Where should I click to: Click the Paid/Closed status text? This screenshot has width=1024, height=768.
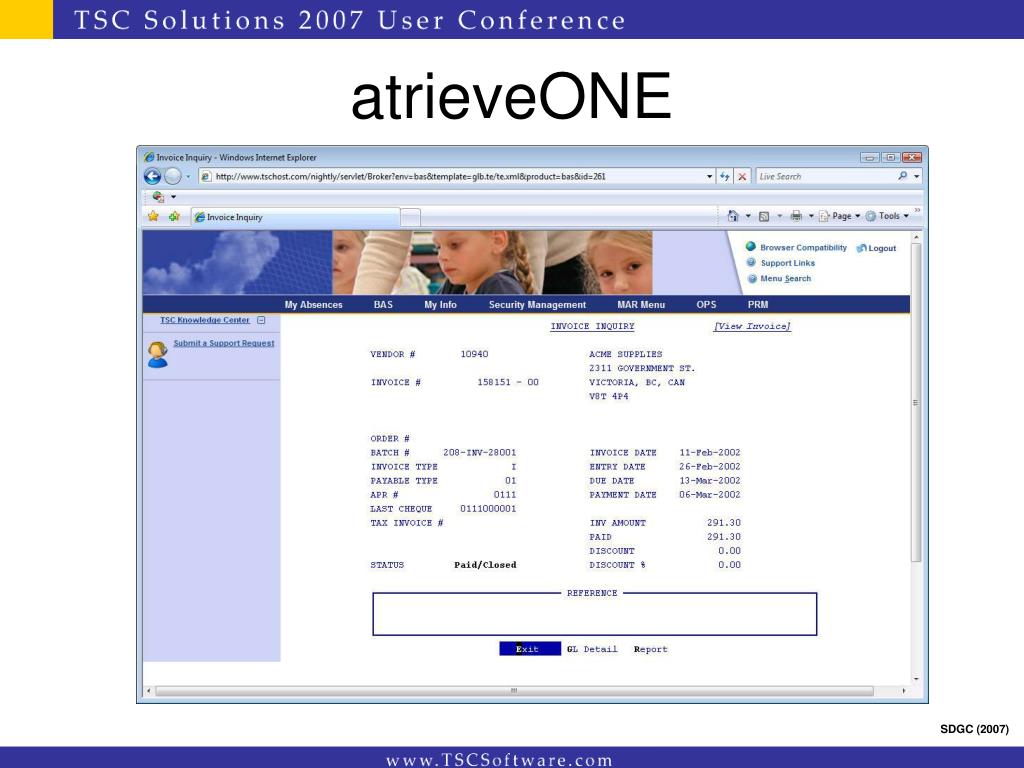point(485,566)
